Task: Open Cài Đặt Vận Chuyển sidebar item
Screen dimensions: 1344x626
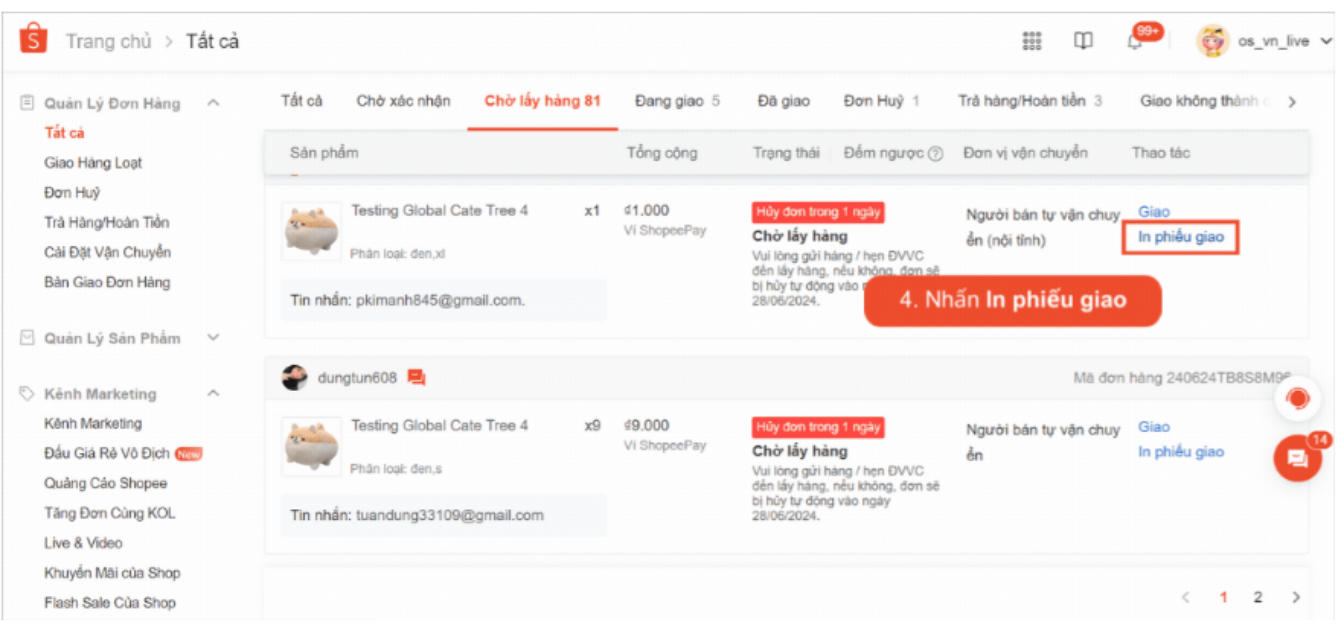Action: tap(107, 252)
